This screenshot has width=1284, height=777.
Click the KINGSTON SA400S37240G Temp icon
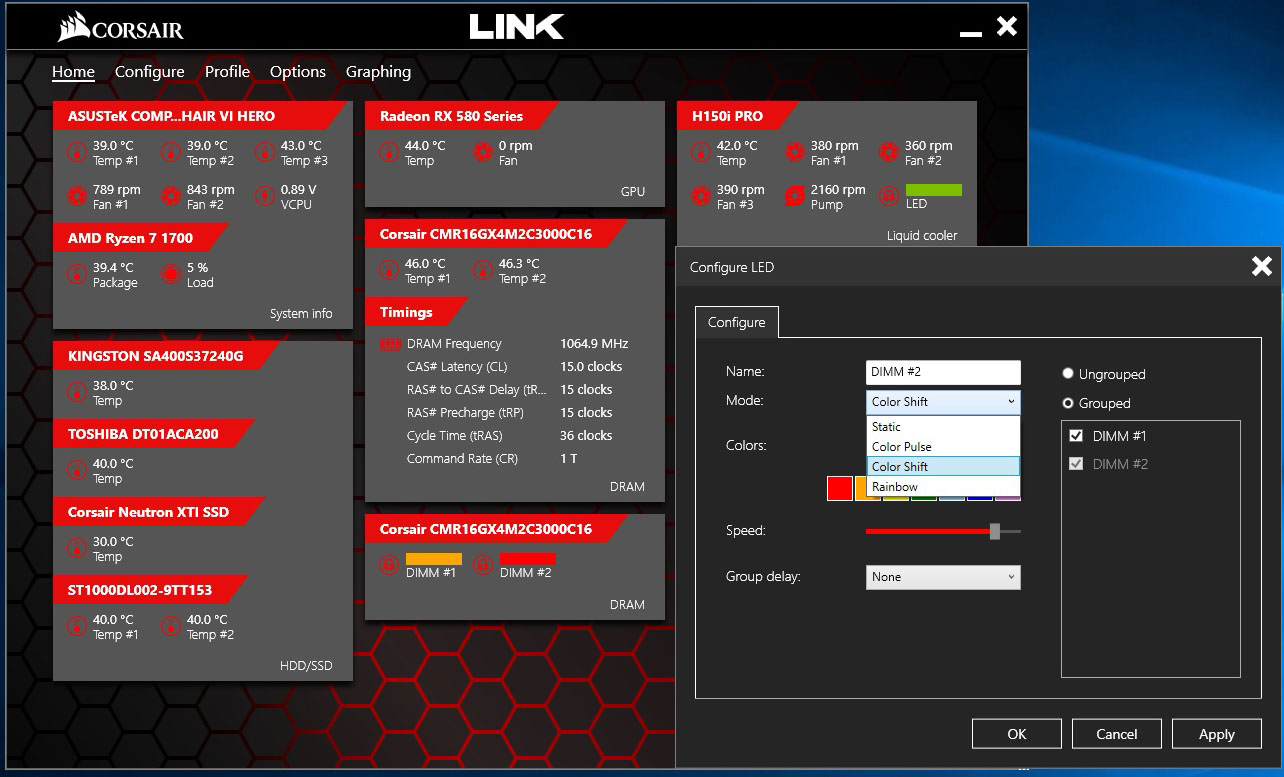coord(77,392)
